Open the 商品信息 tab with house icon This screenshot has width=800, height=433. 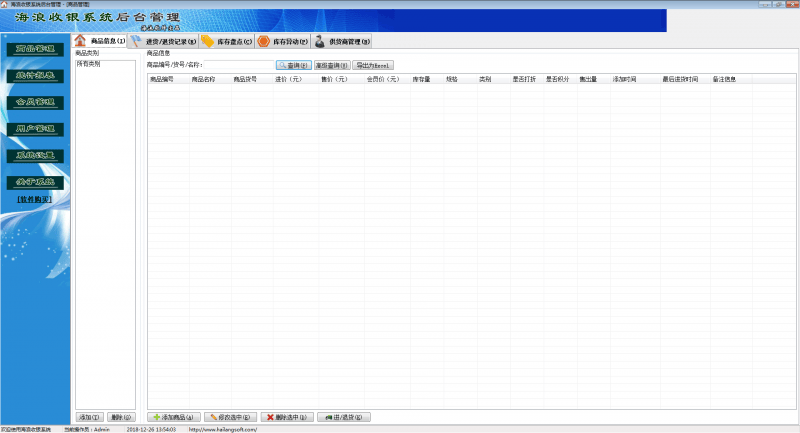click(x=101, y=41)
